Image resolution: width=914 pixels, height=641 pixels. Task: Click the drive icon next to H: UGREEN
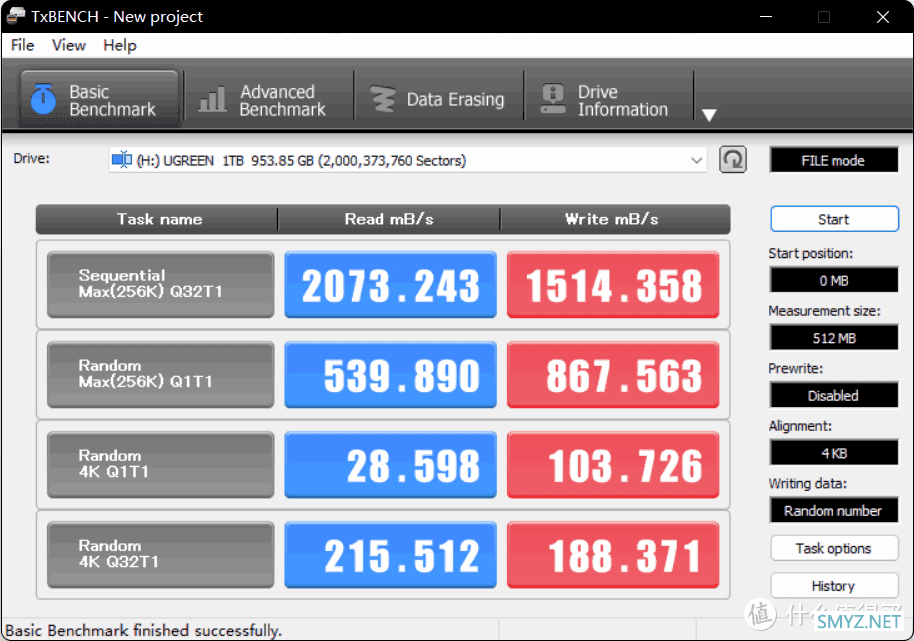122,160
